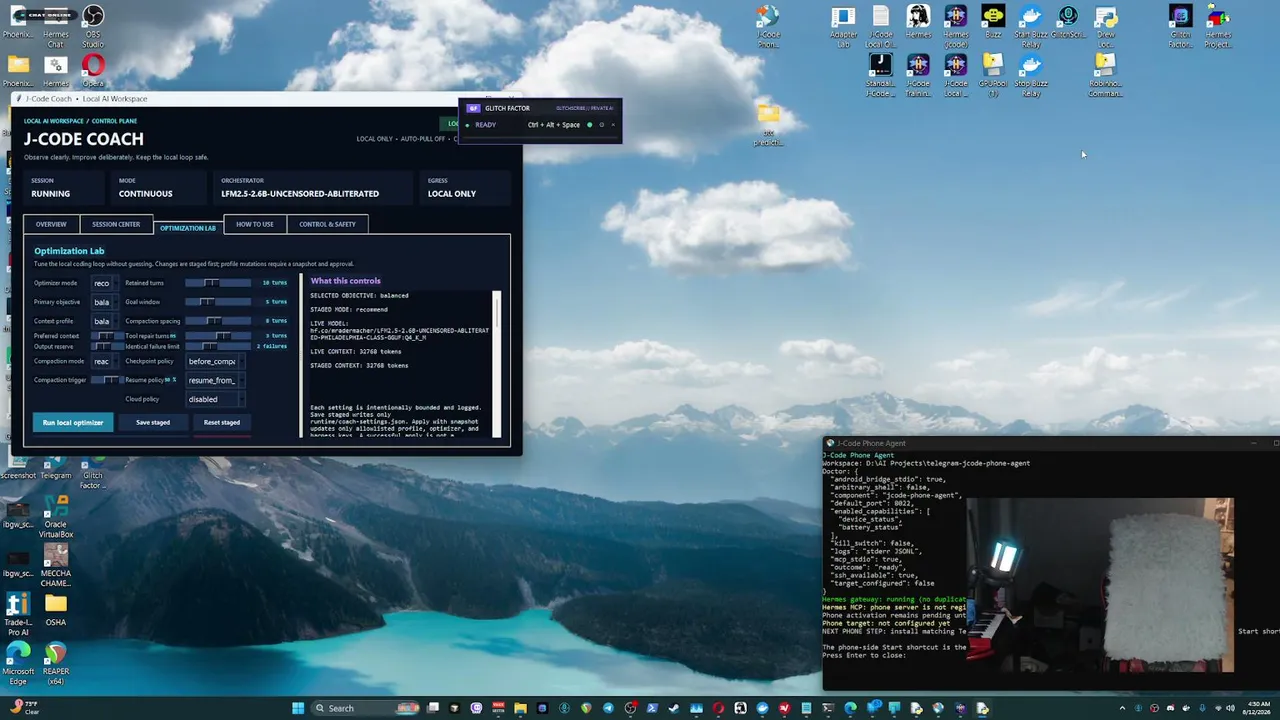Open the Session Center tab
1280x720 pixels.
click(x=116, y=224)
